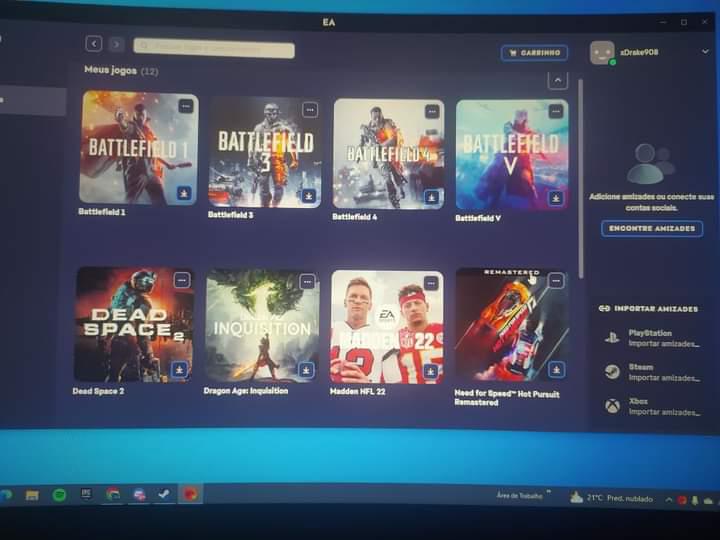This screenshot has width=720, height=540.
Task: Open the Battlefield 4 cover thumbnail
Action: (388, 154)
